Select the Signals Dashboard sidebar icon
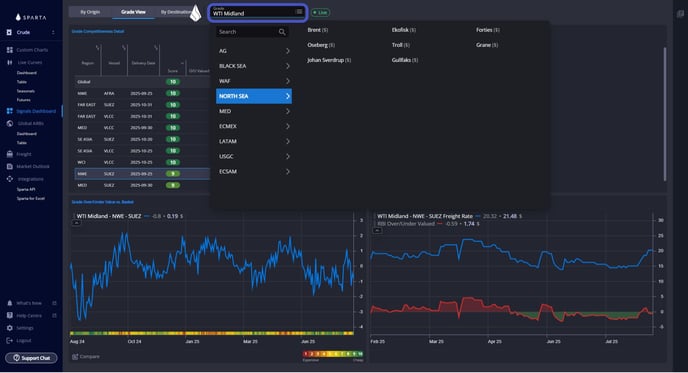The image size is (688, 373). pos(10,111)
